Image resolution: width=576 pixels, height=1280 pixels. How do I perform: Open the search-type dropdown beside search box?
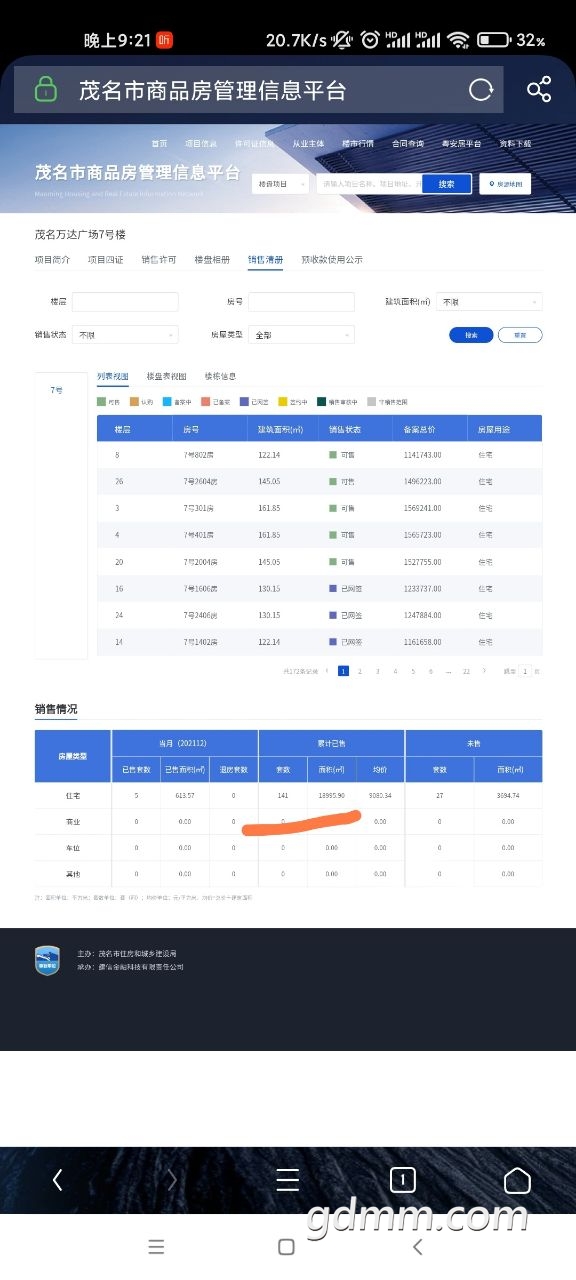[x=279, y=184]
